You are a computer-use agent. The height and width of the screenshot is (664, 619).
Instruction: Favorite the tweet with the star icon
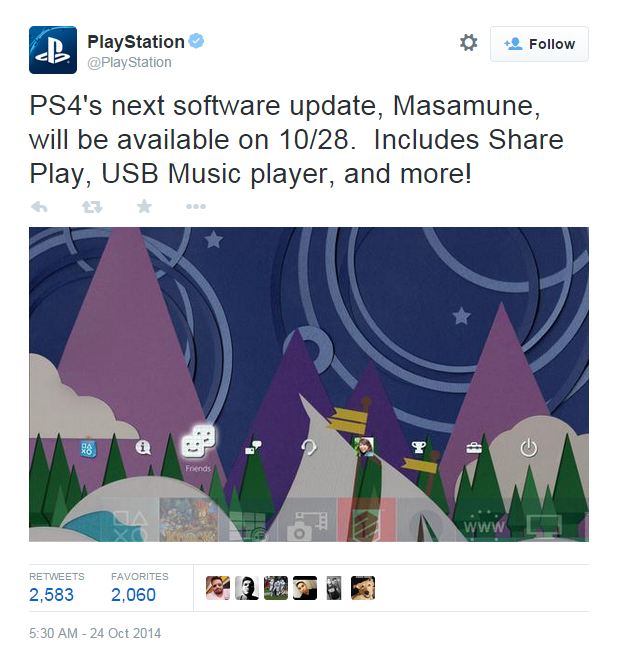point(144,207)
